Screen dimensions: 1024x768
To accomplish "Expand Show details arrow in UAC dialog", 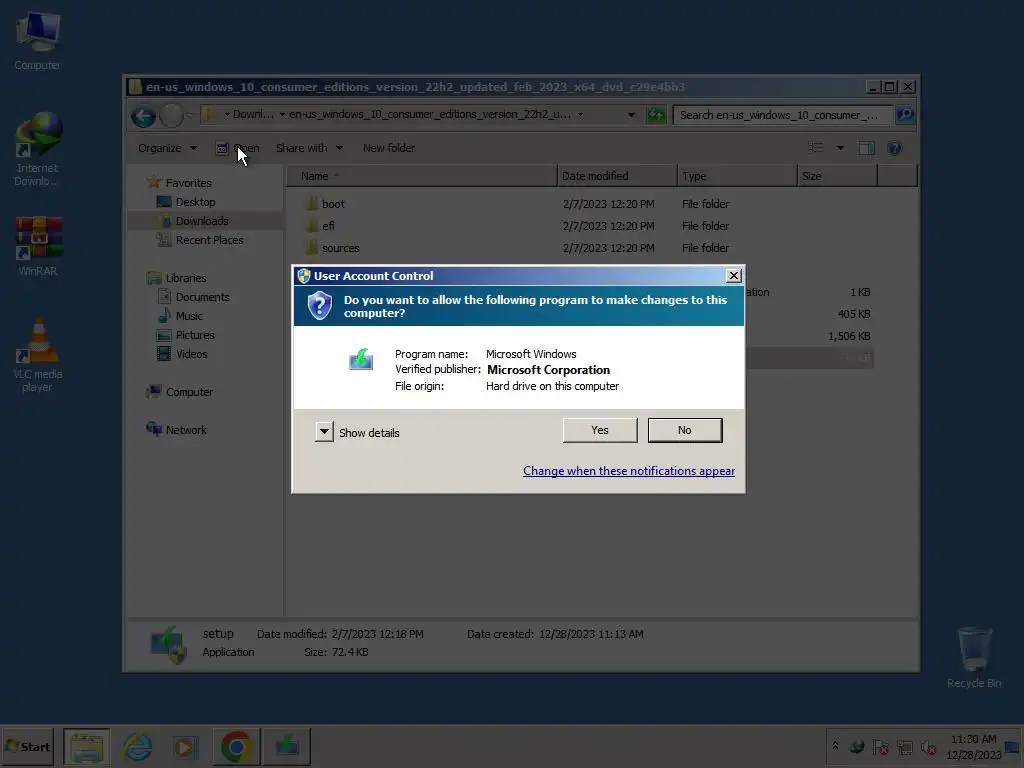I will point(324,432).
